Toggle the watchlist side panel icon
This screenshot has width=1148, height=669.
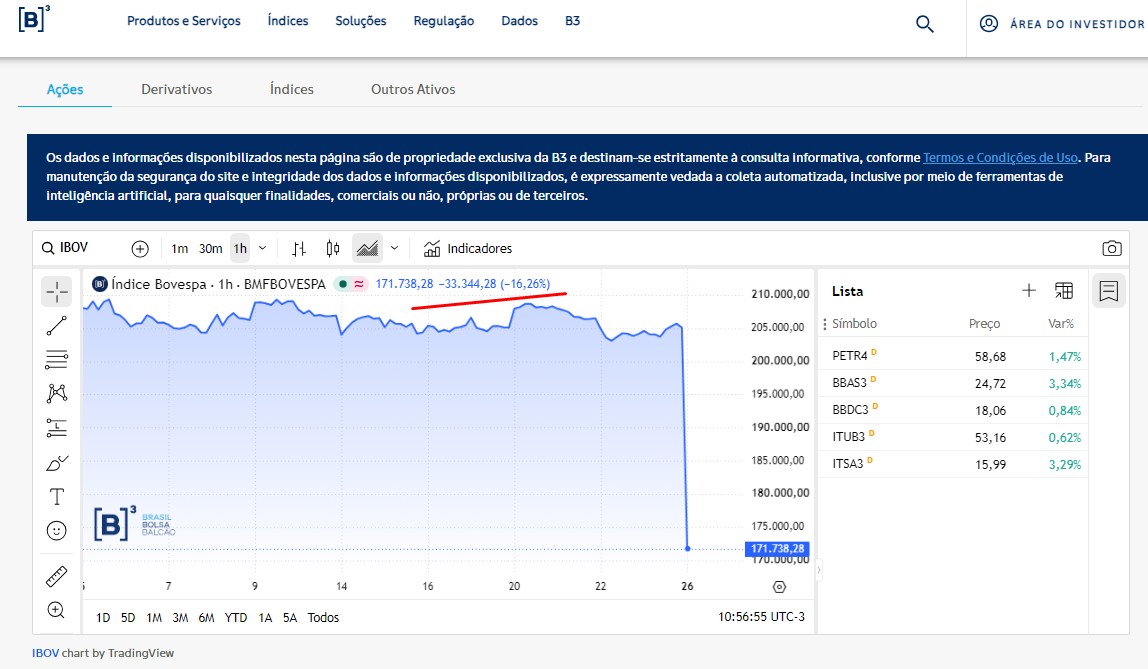pyautogui.click(x=1108, y=291)
